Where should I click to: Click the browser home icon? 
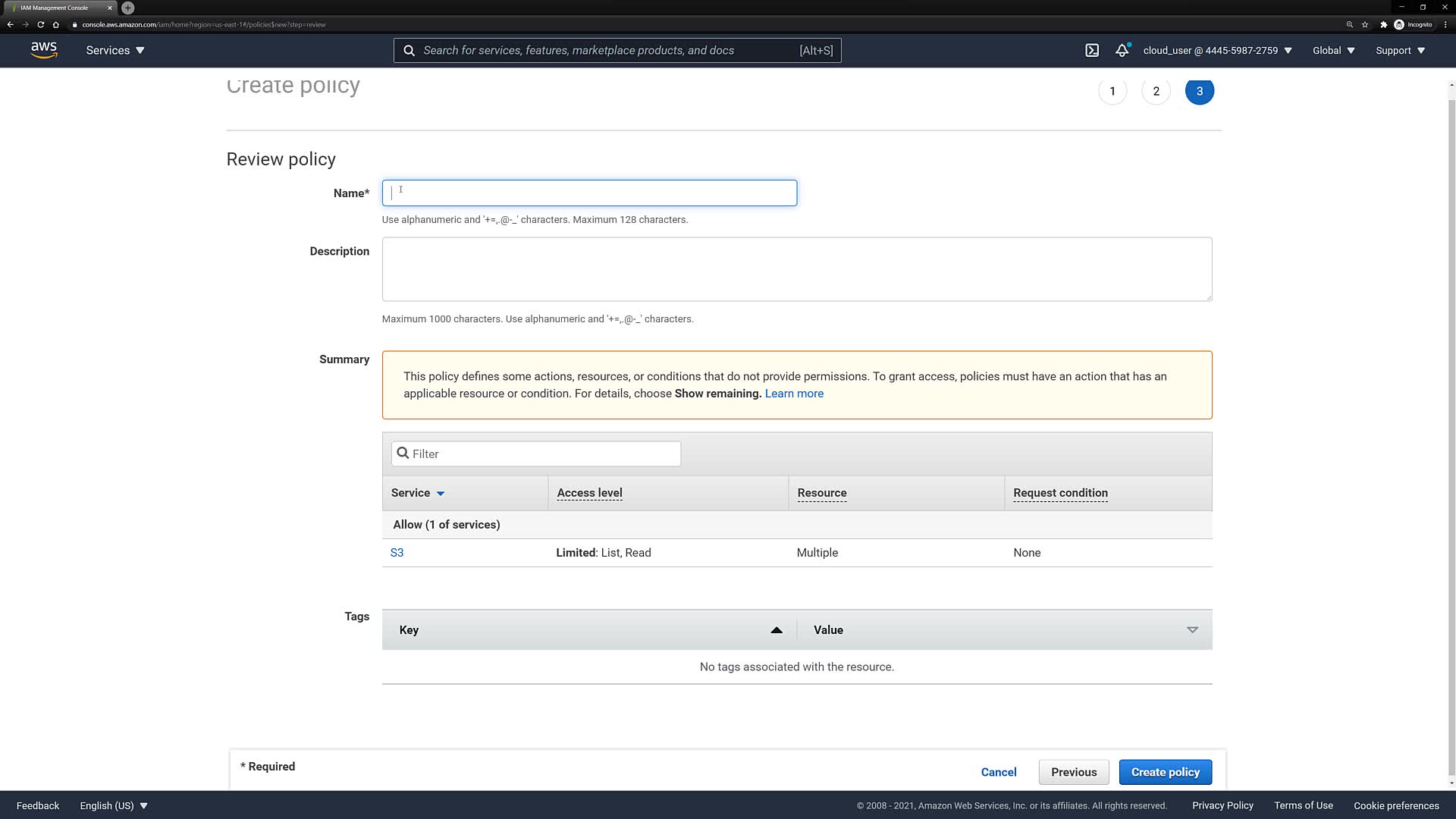pos(55,24)
